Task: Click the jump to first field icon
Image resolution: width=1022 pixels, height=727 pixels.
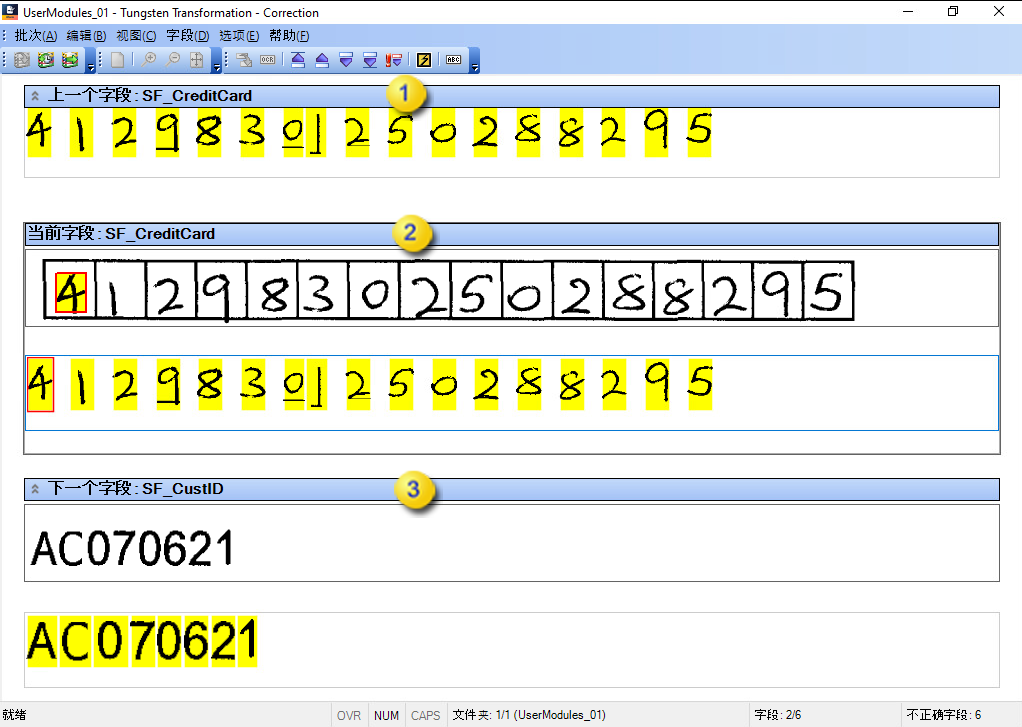Action: (x=298, y=60)
